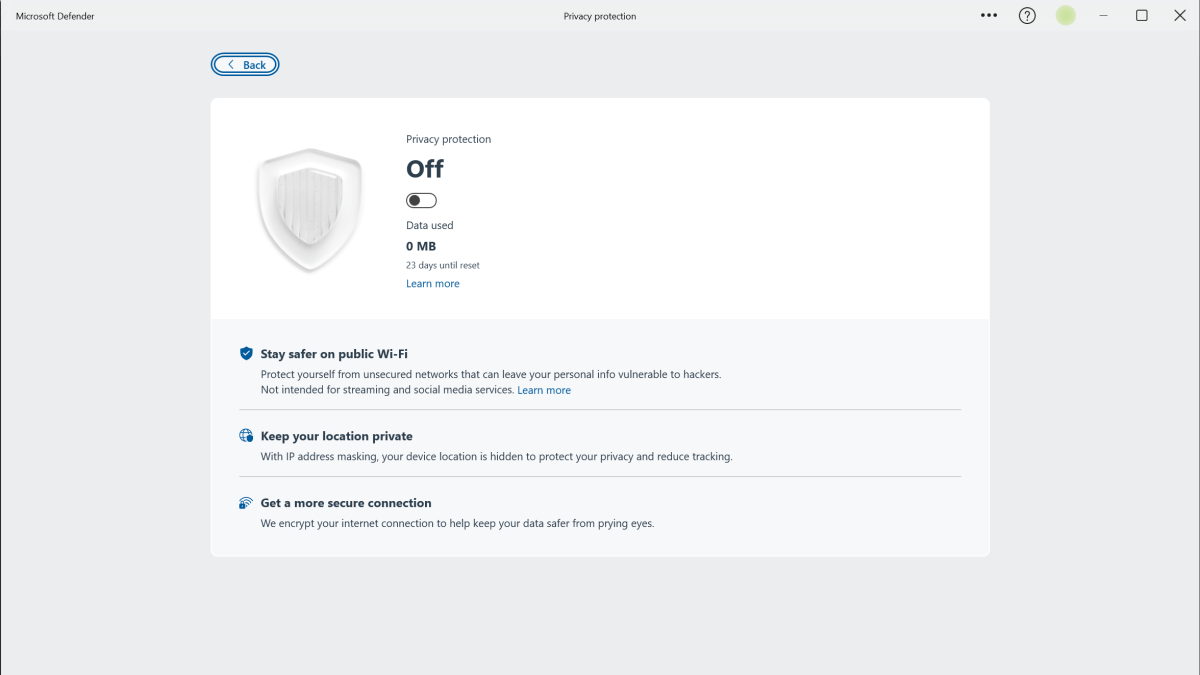This screenshot has width=1200, height=675.
Task: Click the encrypt internet connection description text
Action: click(457, 524)
